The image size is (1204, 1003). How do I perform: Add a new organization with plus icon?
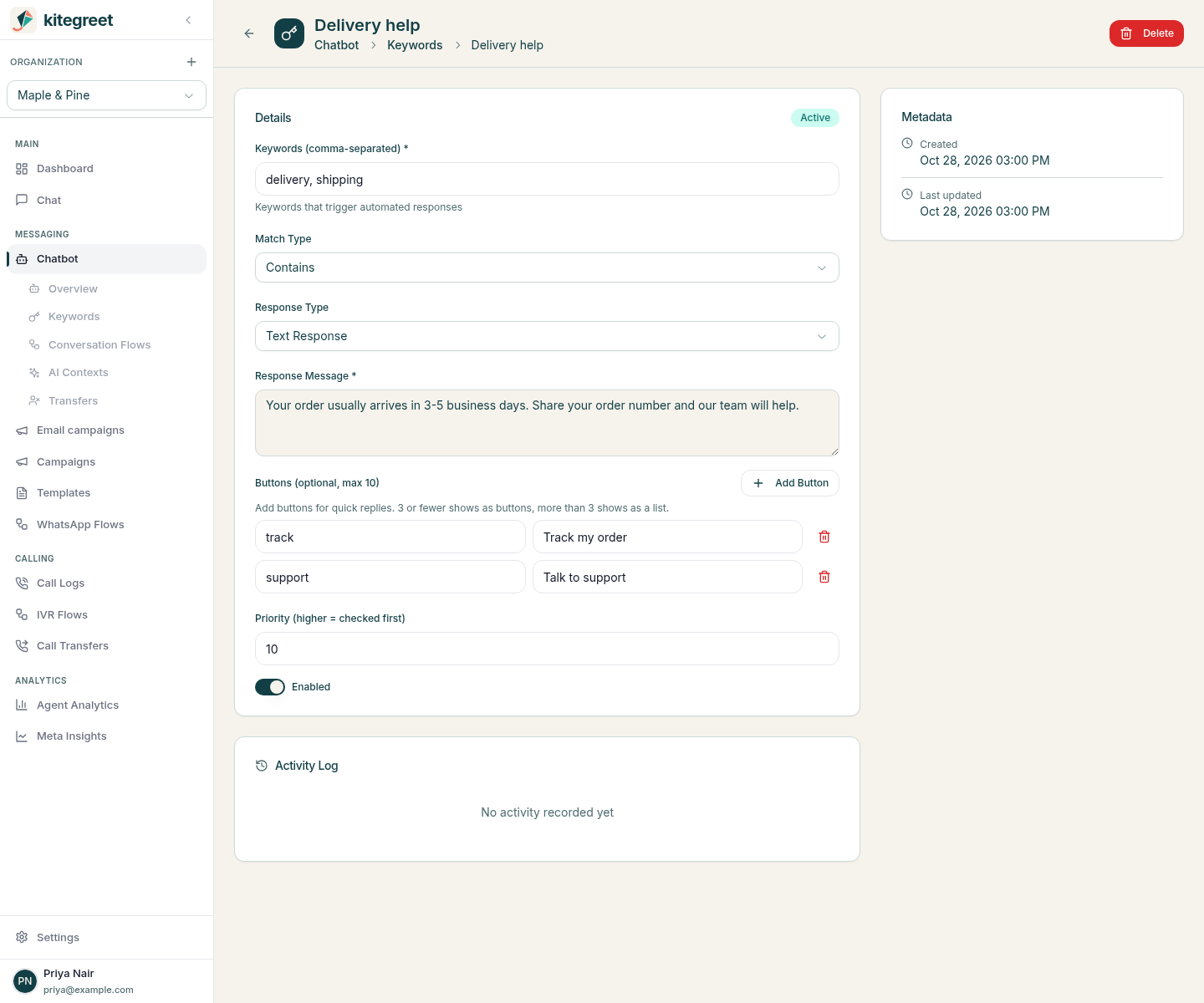[x=191, y=62]
